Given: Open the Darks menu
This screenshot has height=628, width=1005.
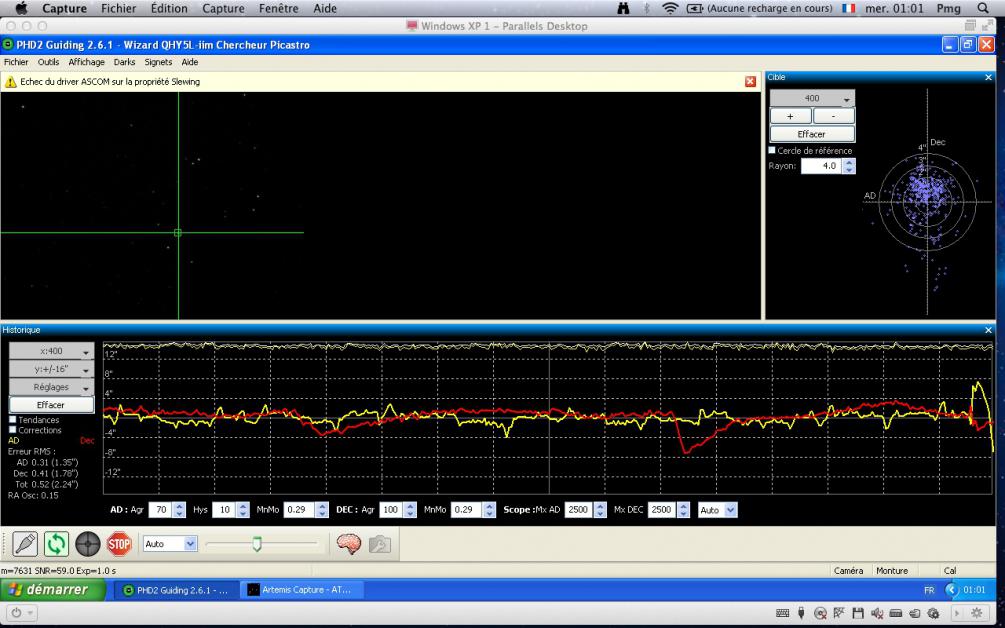Looking at the screenshot, I should tap(124, 62).
